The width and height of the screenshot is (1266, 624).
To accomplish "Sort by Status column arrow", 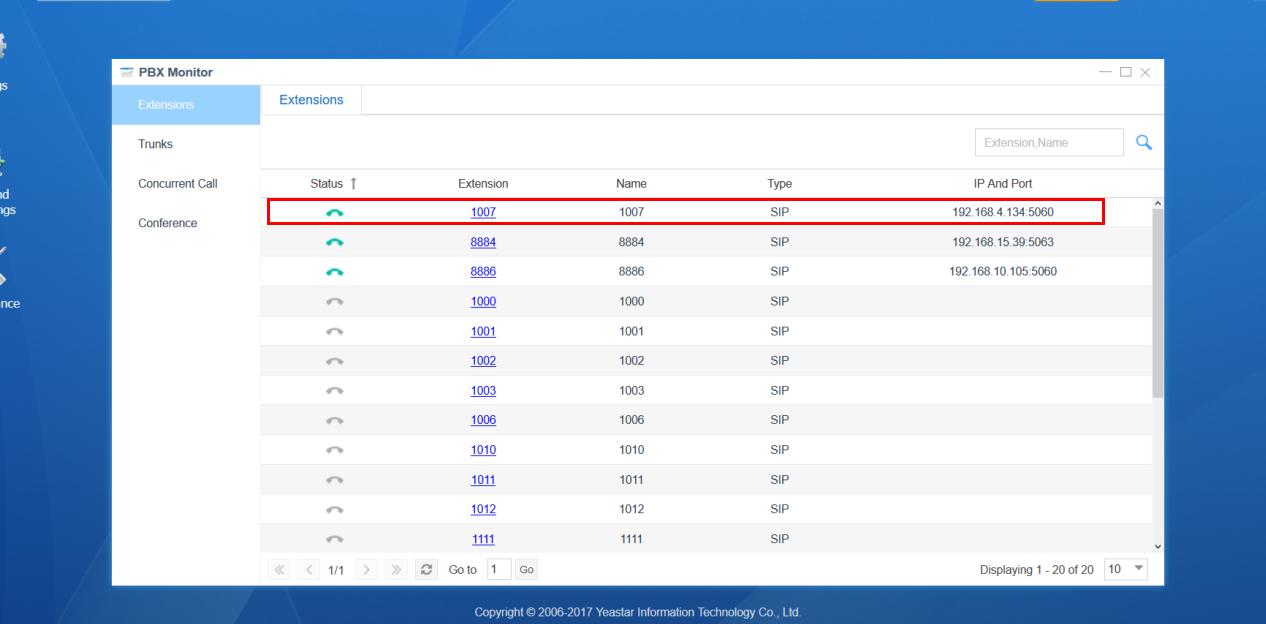I will pyautogui.click(x=353, y=183).
